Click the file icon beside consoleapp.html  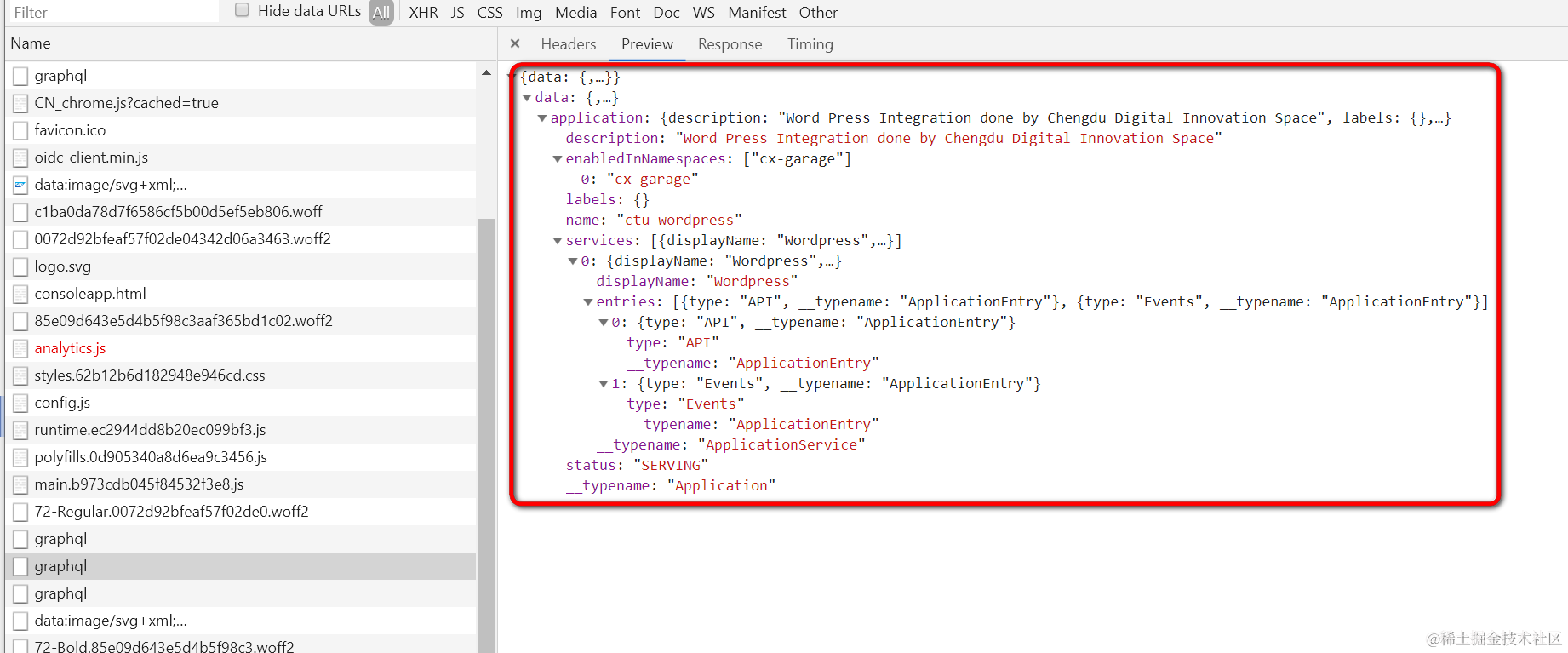point(20,294)
